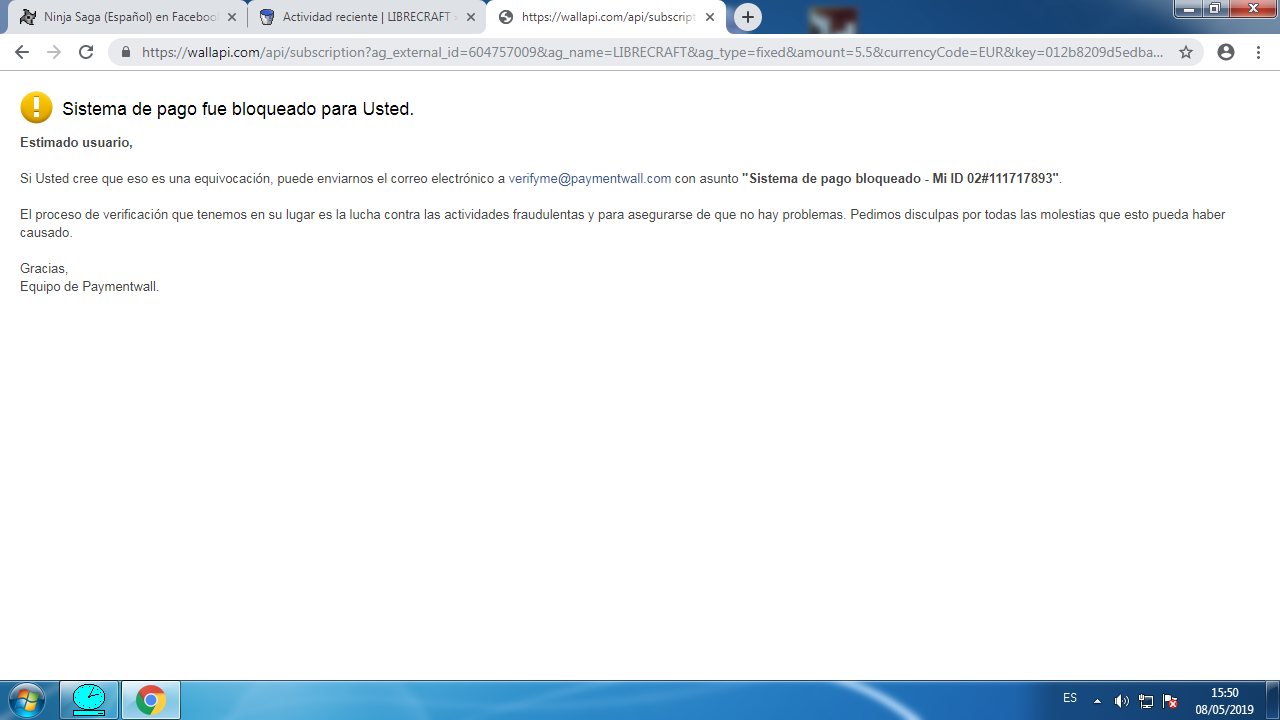Click the Chrome icon on the taskbar
Image resolution: width=1280 pixels, height=720 pixels.
coord(151,700)
